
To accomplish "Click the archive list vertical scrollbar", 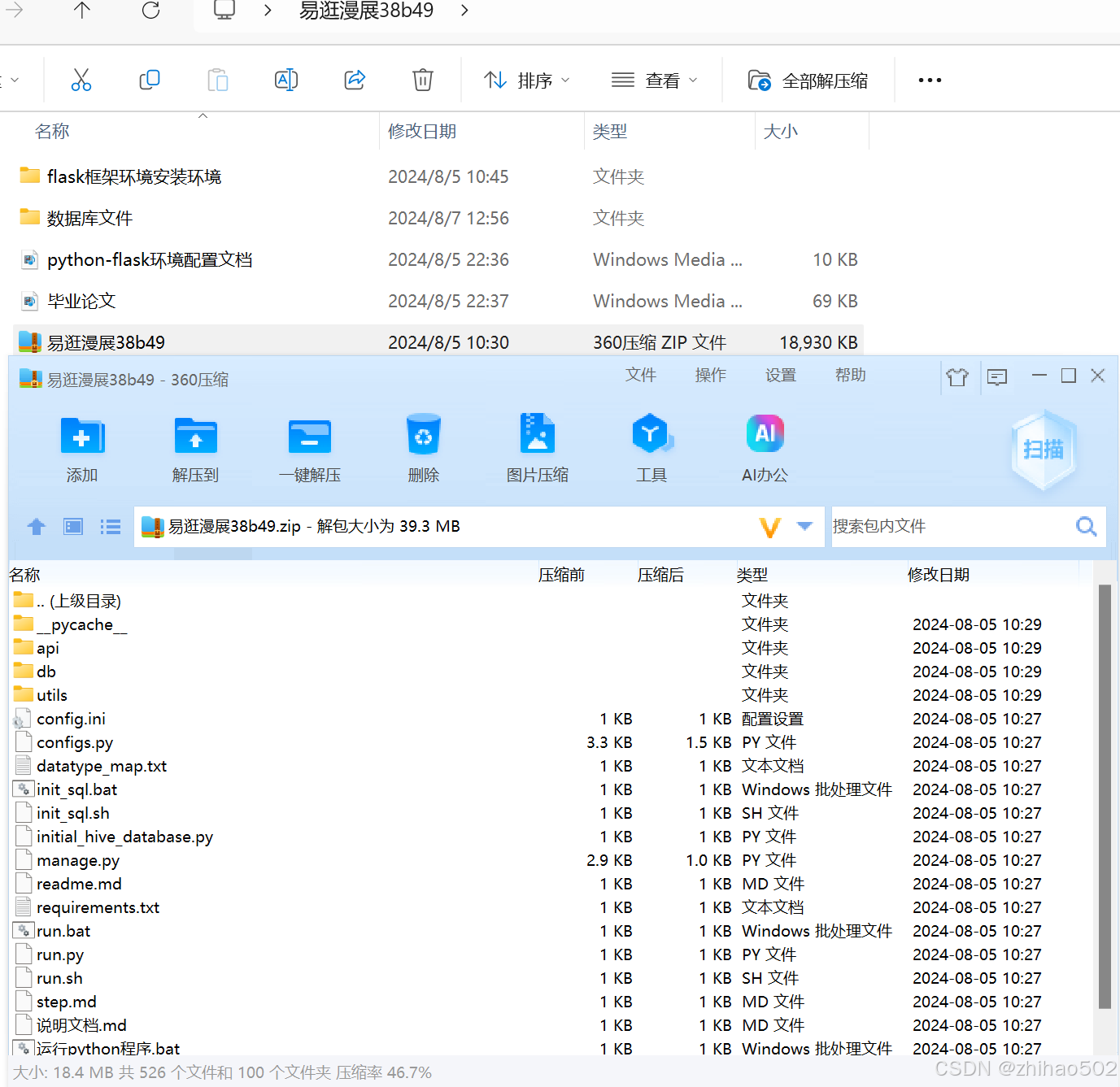I will 1105,797.
